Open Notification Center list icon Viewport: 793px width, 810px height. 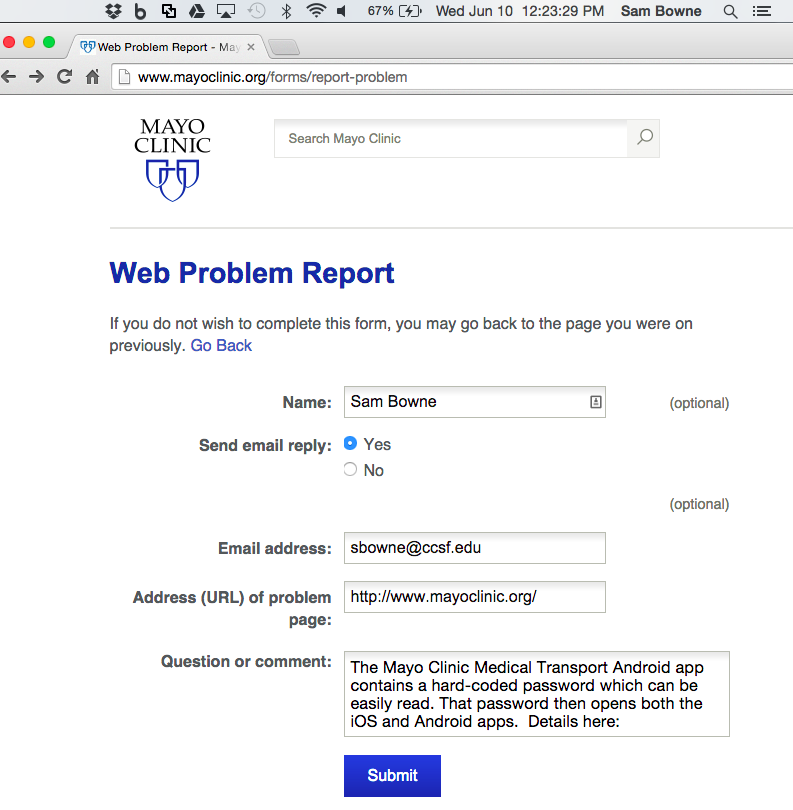(x=761, y=11)
